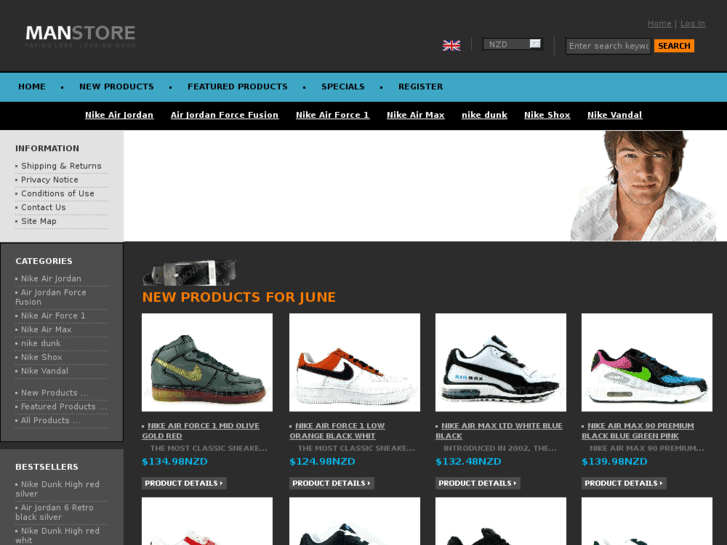
Task: Open Featured Products ... sidebar link
Action: (64, 407)
